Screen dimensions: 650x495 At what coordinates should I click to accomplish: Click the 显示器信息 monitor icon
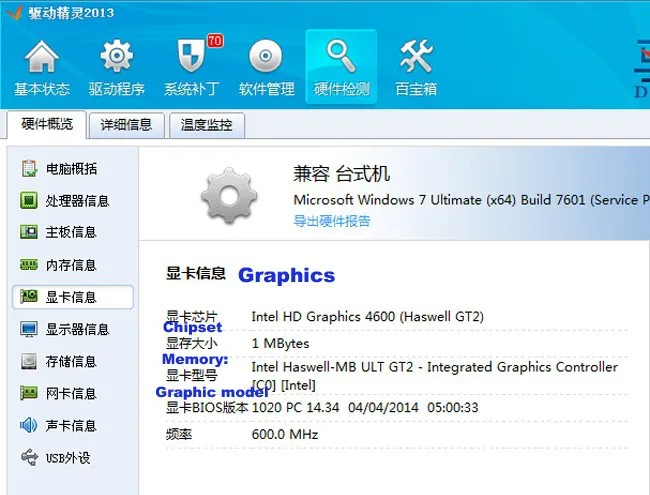point(29,329)
